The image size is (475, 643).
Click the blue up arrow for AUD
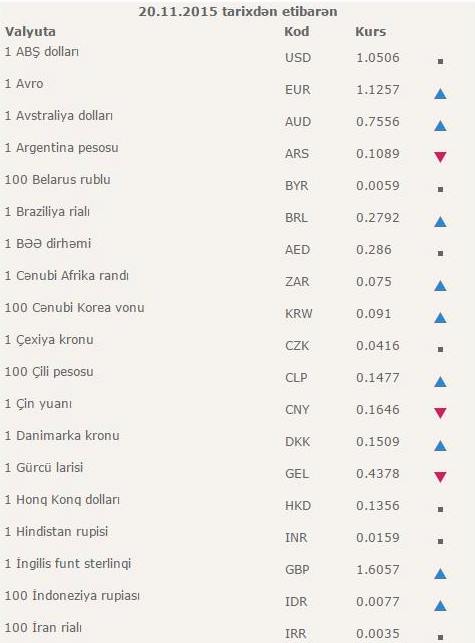[440, 125]
